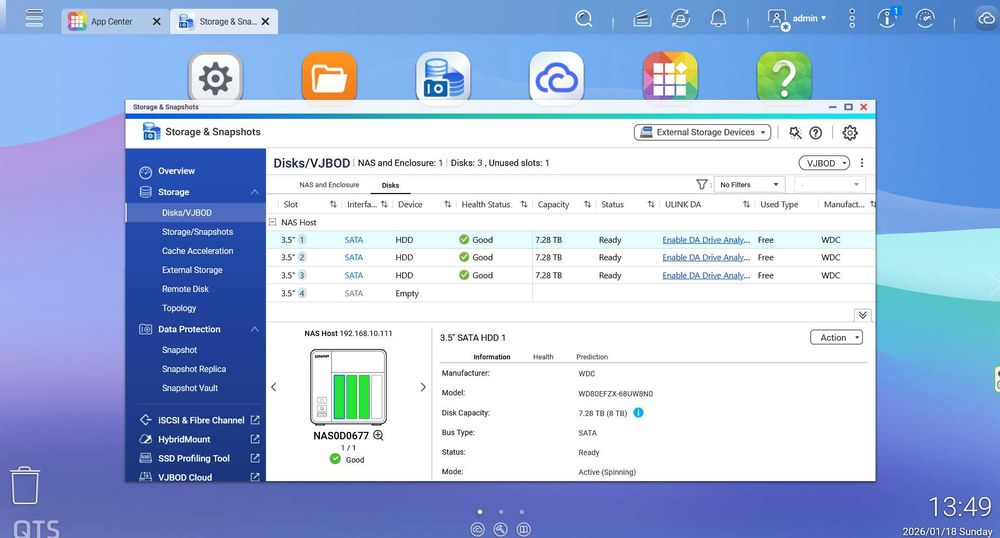Open the Prediction tab in disk details
The height and width of the screenshot is (538, 1000).
click(x=592, y=357)
